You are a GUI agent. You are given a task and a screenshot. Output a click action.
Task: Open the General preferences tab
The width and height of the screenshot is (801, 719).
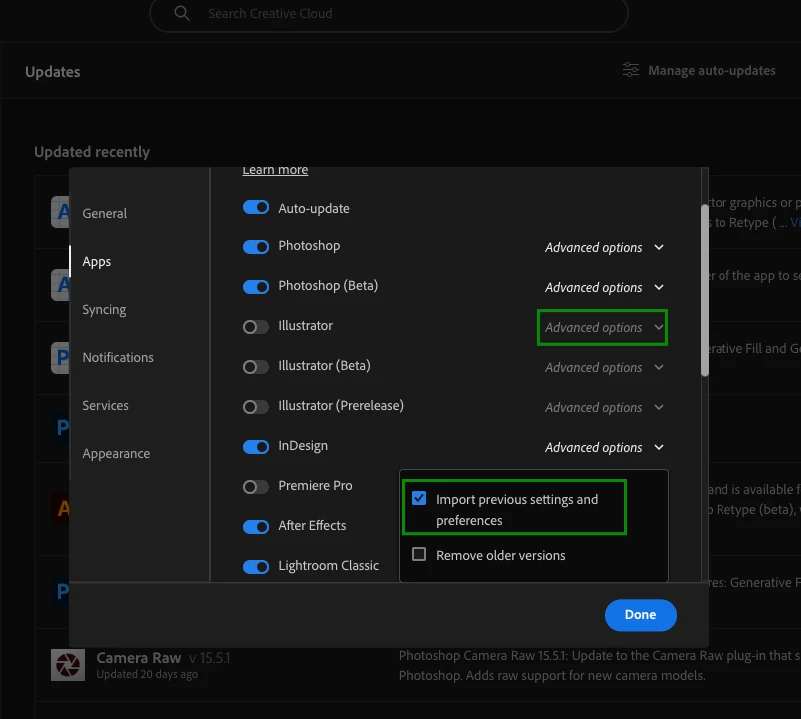[105, 213]
